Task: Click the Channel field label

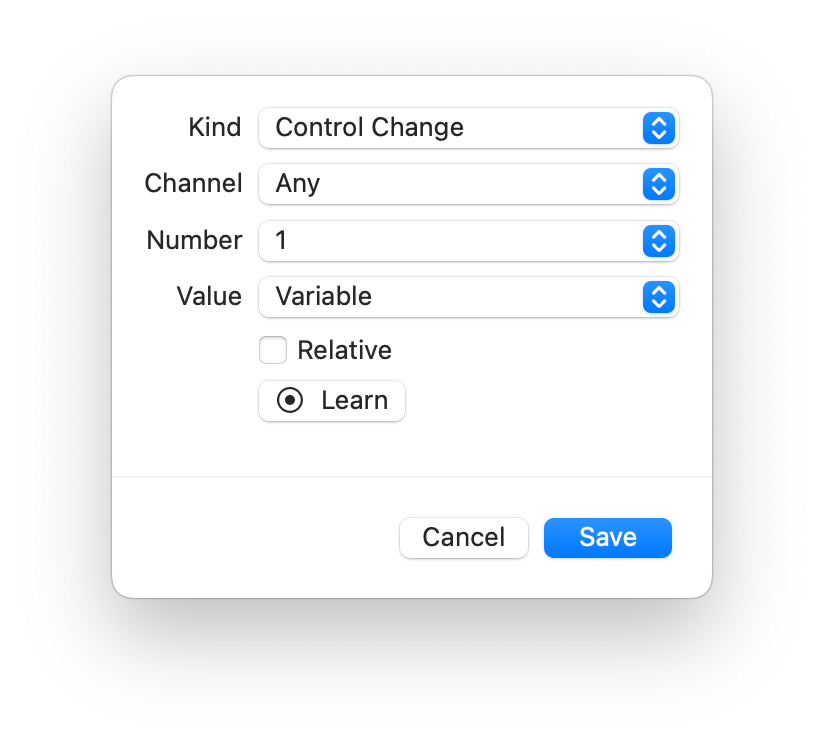Action: tap(193, 184)
